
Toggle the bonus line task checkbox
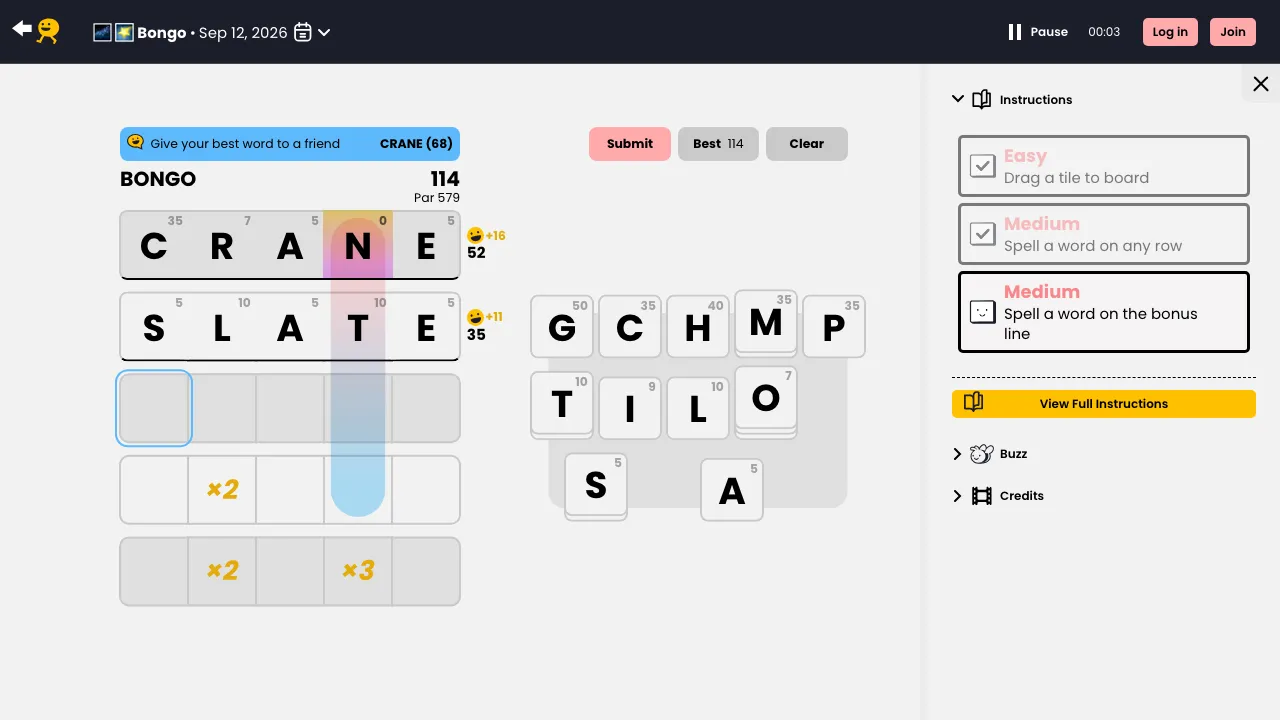(x=983, y=312)
